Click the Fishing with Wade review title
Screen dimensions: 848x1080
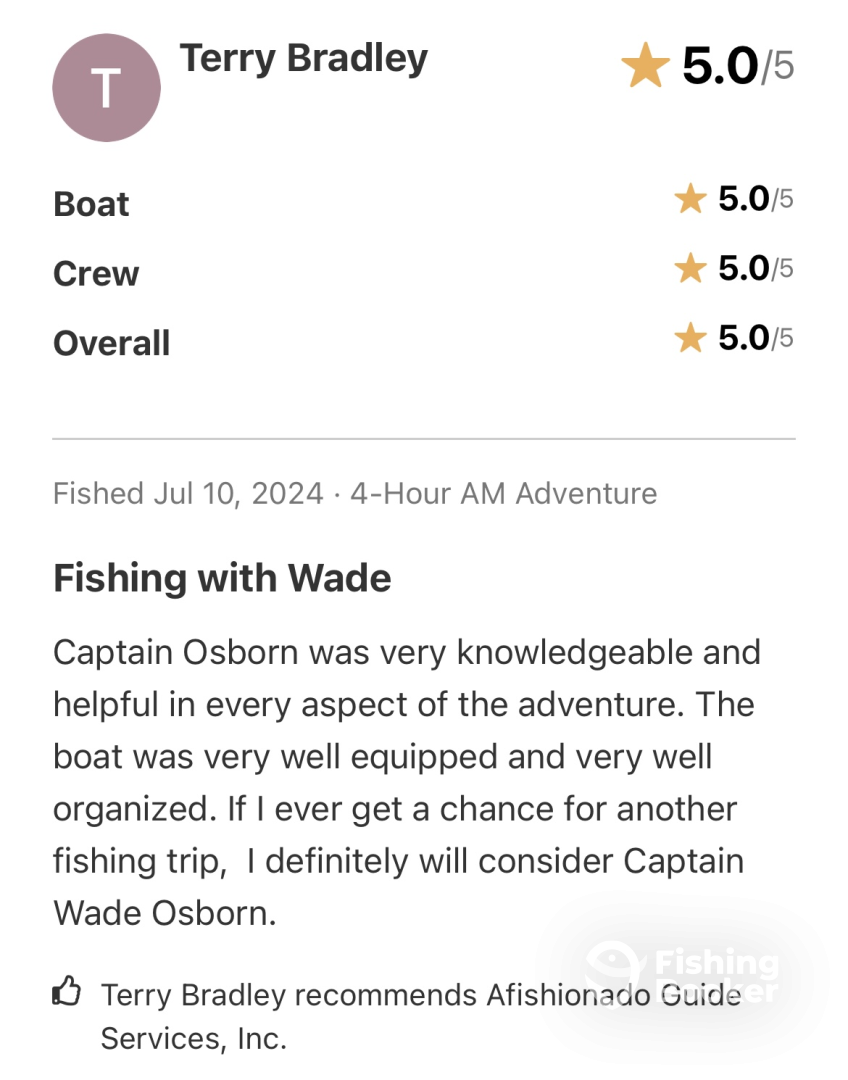coord(222,578)
